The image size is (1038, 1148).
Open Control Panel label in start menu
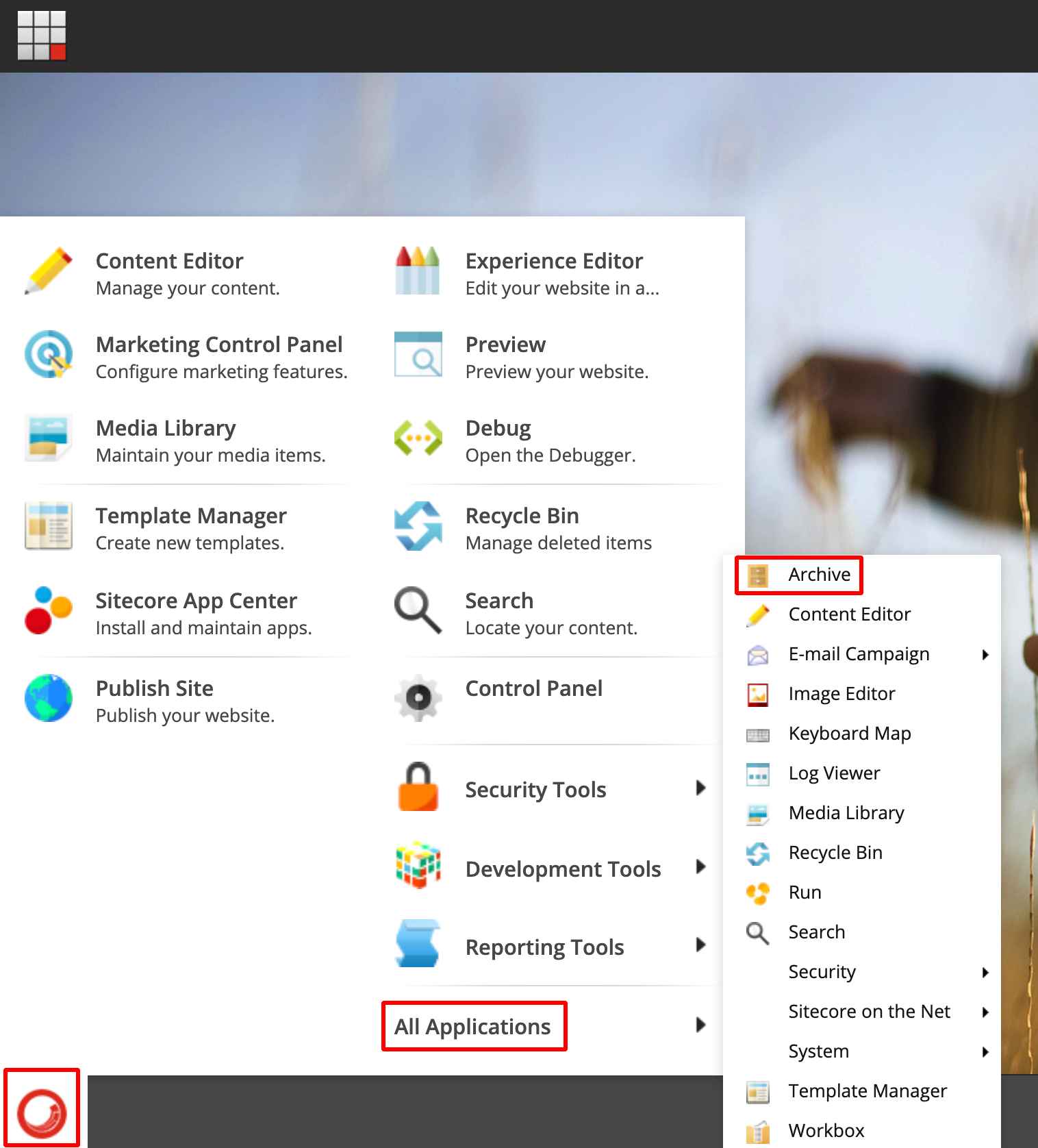(534, 688)
